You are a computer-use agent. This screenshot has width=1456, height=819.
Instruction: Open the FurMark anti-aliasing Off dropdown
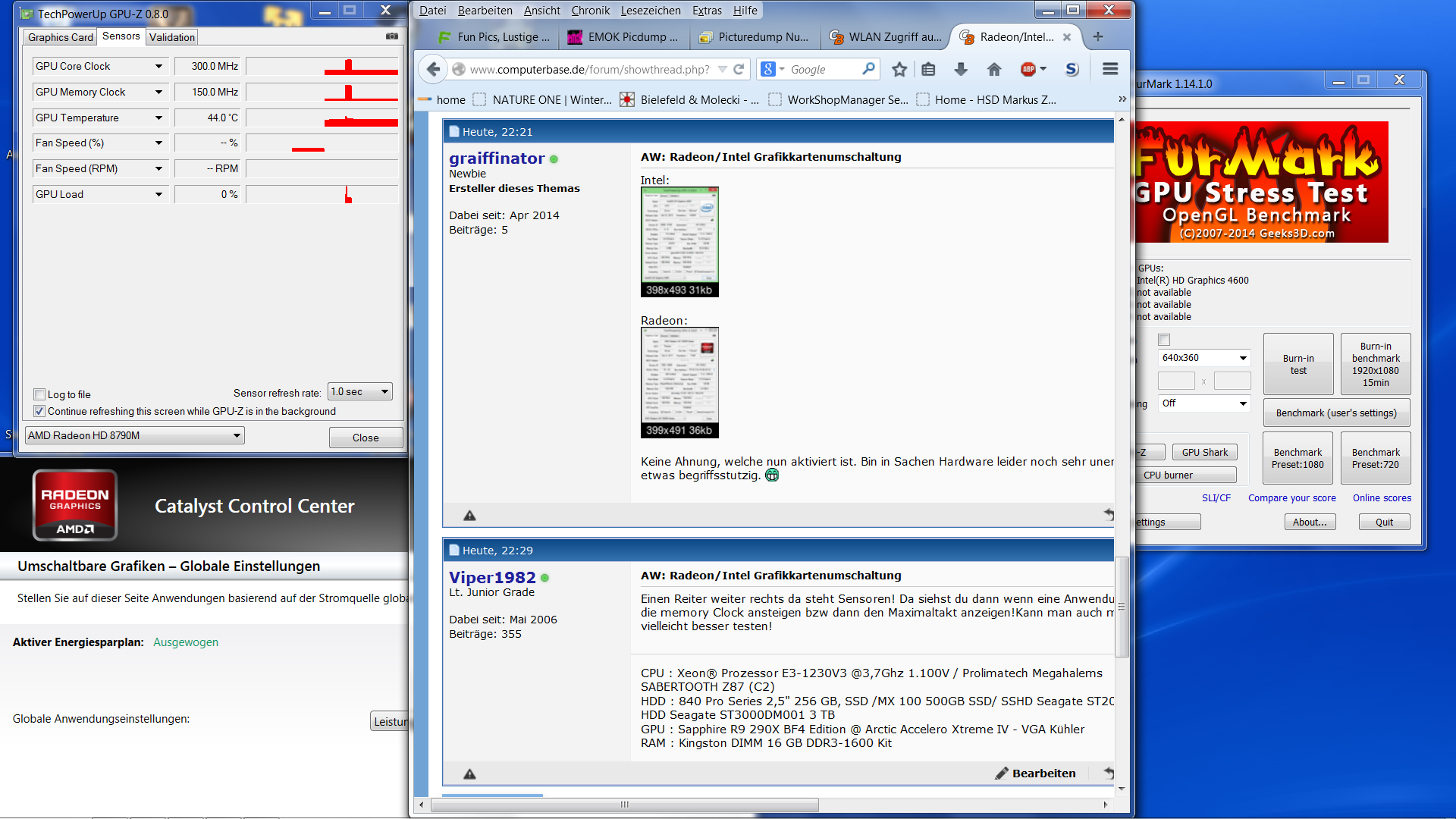(x=1204, y=403)
